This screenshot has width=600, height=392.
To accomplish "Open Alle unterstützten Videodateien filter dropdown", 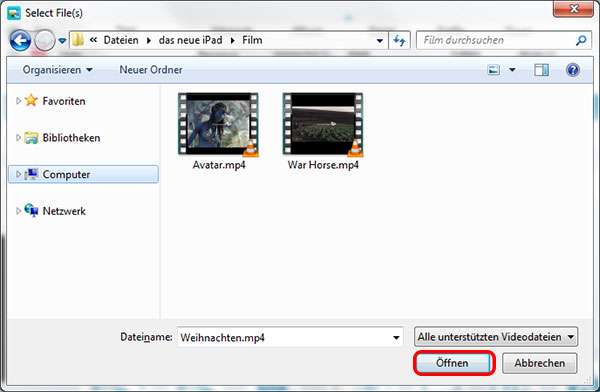I will tap(496, 337).
